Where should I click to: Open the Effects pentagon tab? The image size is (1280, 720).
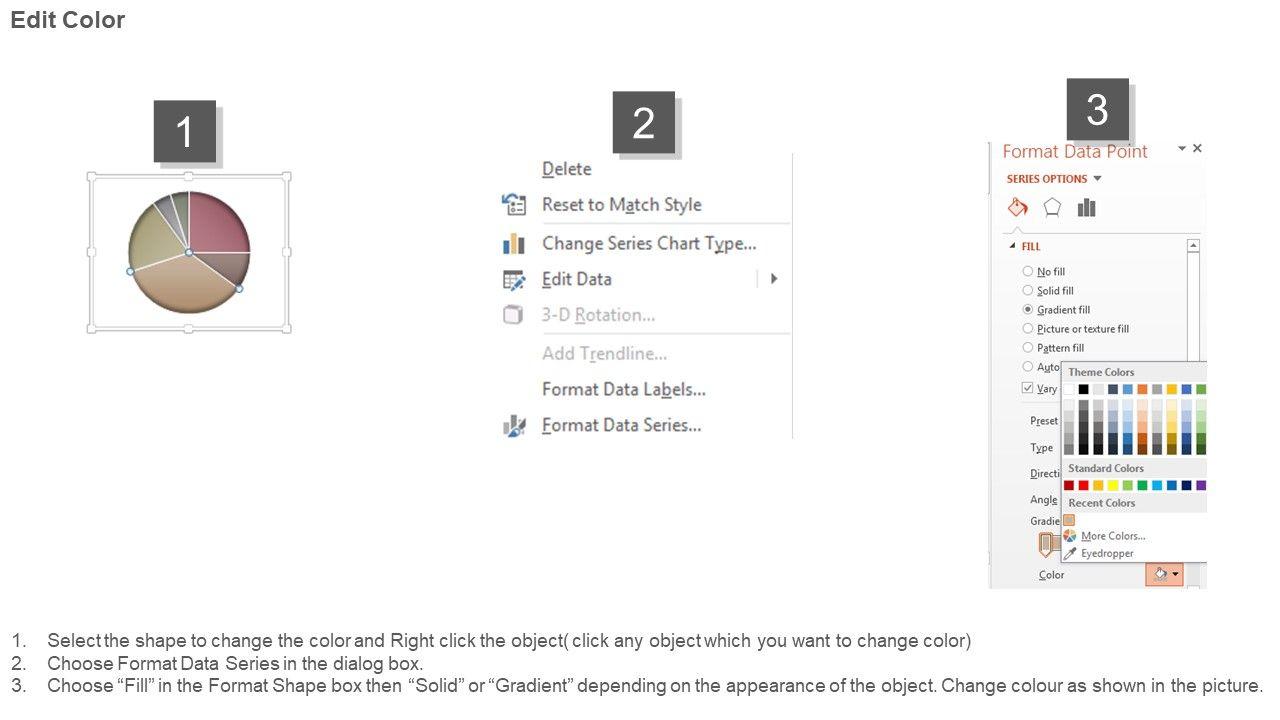tap(1052, 208)
